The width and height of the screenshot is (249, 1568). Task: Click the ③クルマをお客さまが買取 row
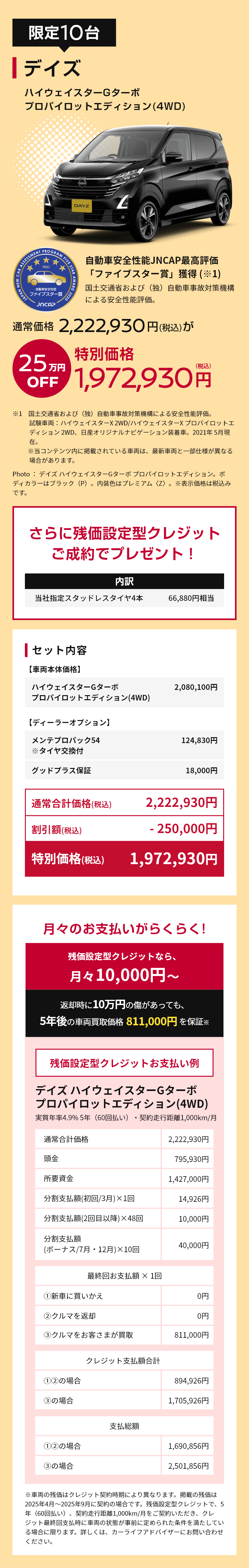(124, 1335)
